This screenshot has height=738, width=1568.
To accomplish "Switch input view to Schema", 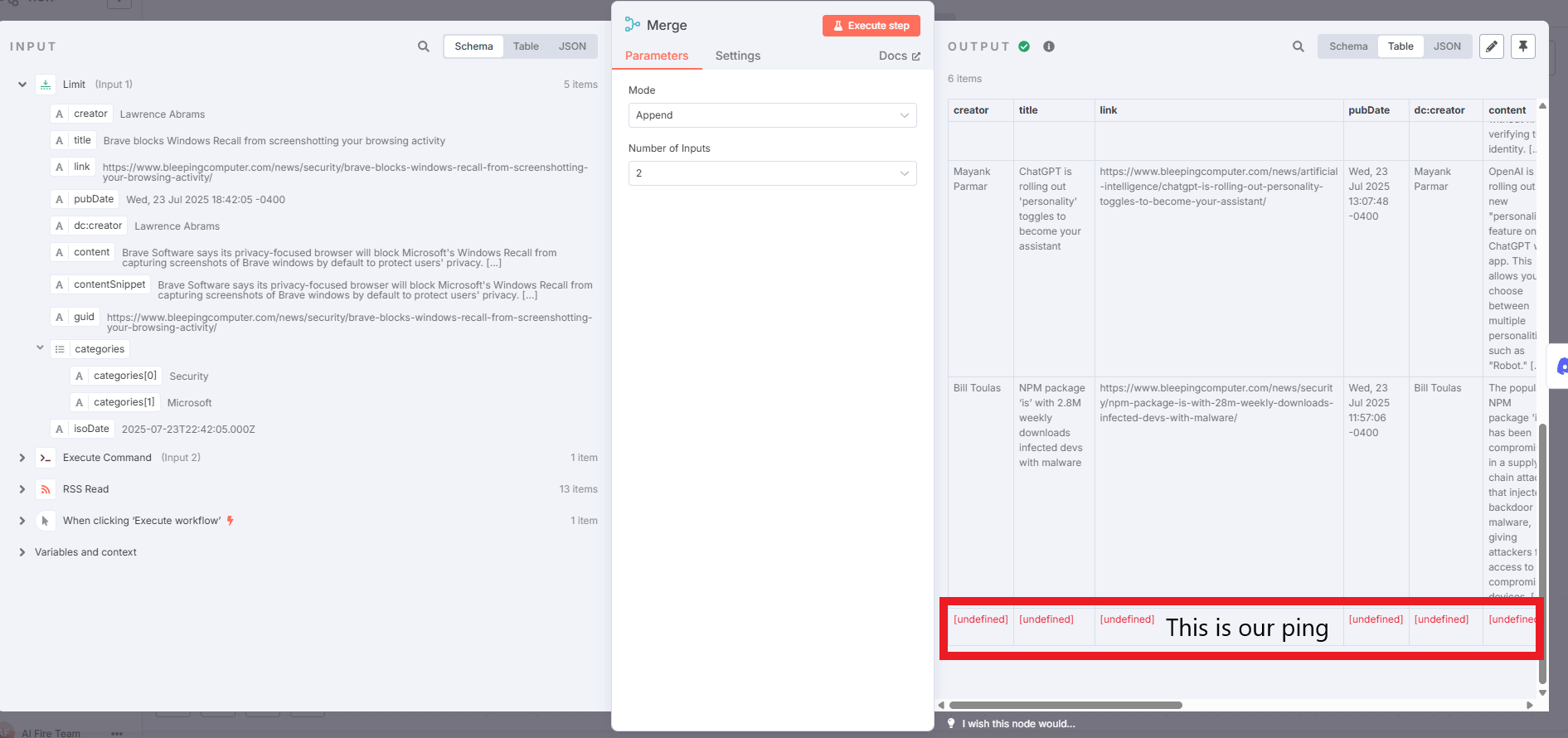I will pos(473,46).
